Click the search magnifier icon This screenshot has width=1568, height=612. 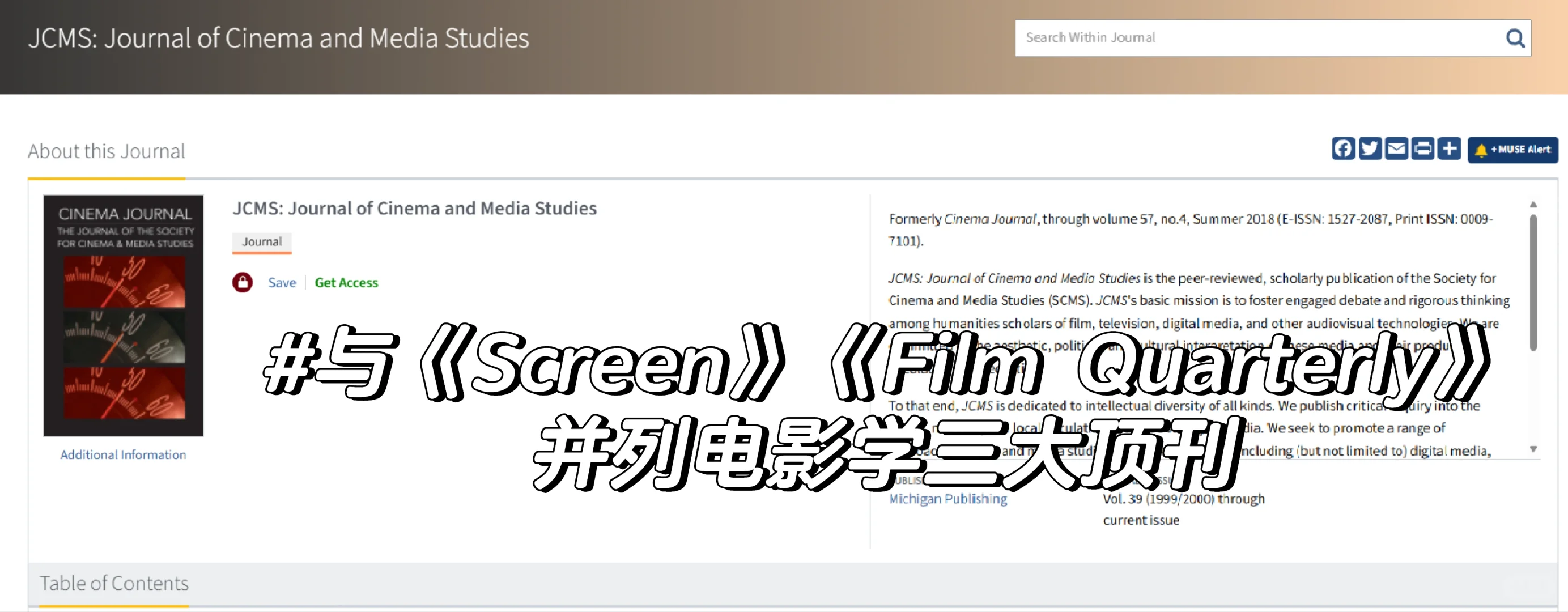pyautogui.click(x=1515, y=38)
